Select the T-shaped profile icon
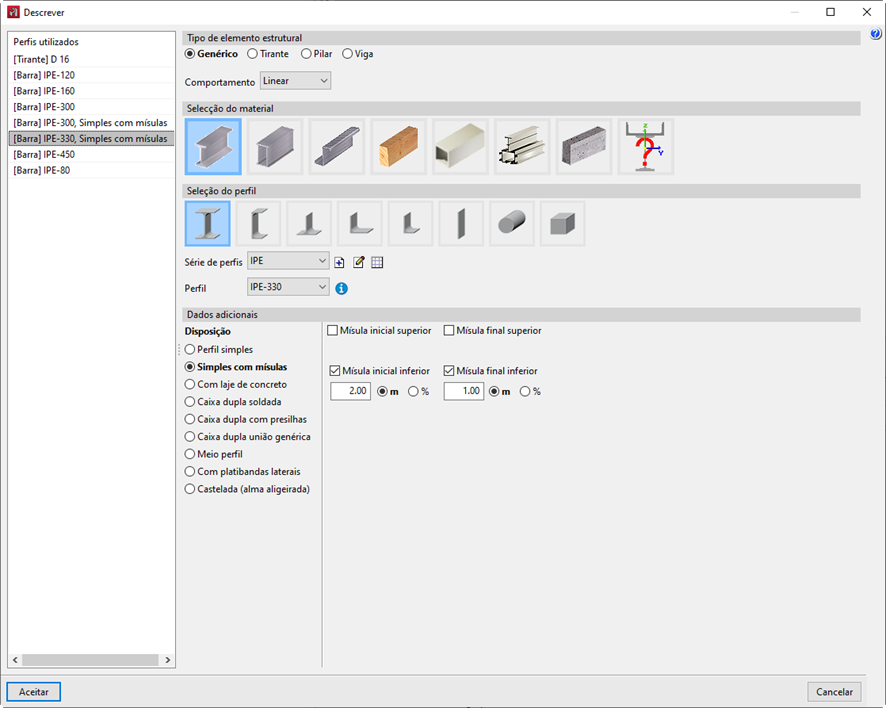 pyautogui.click(x=309, y=223)
